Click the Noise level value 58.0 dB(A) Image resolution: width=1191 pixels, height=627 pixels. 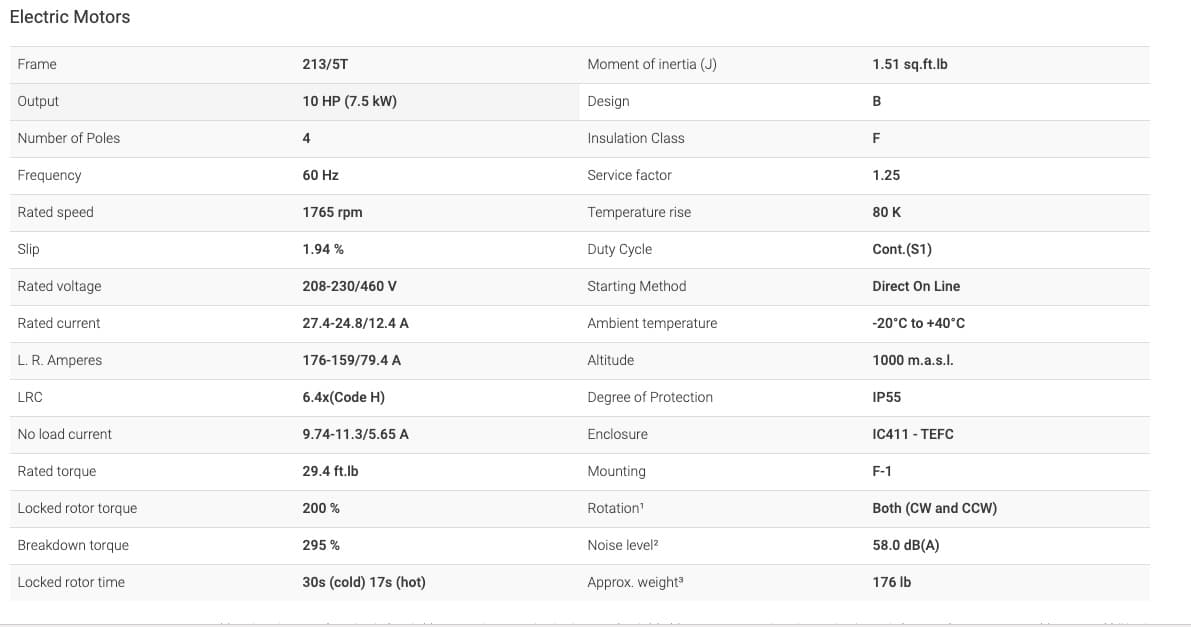(905, 546)
